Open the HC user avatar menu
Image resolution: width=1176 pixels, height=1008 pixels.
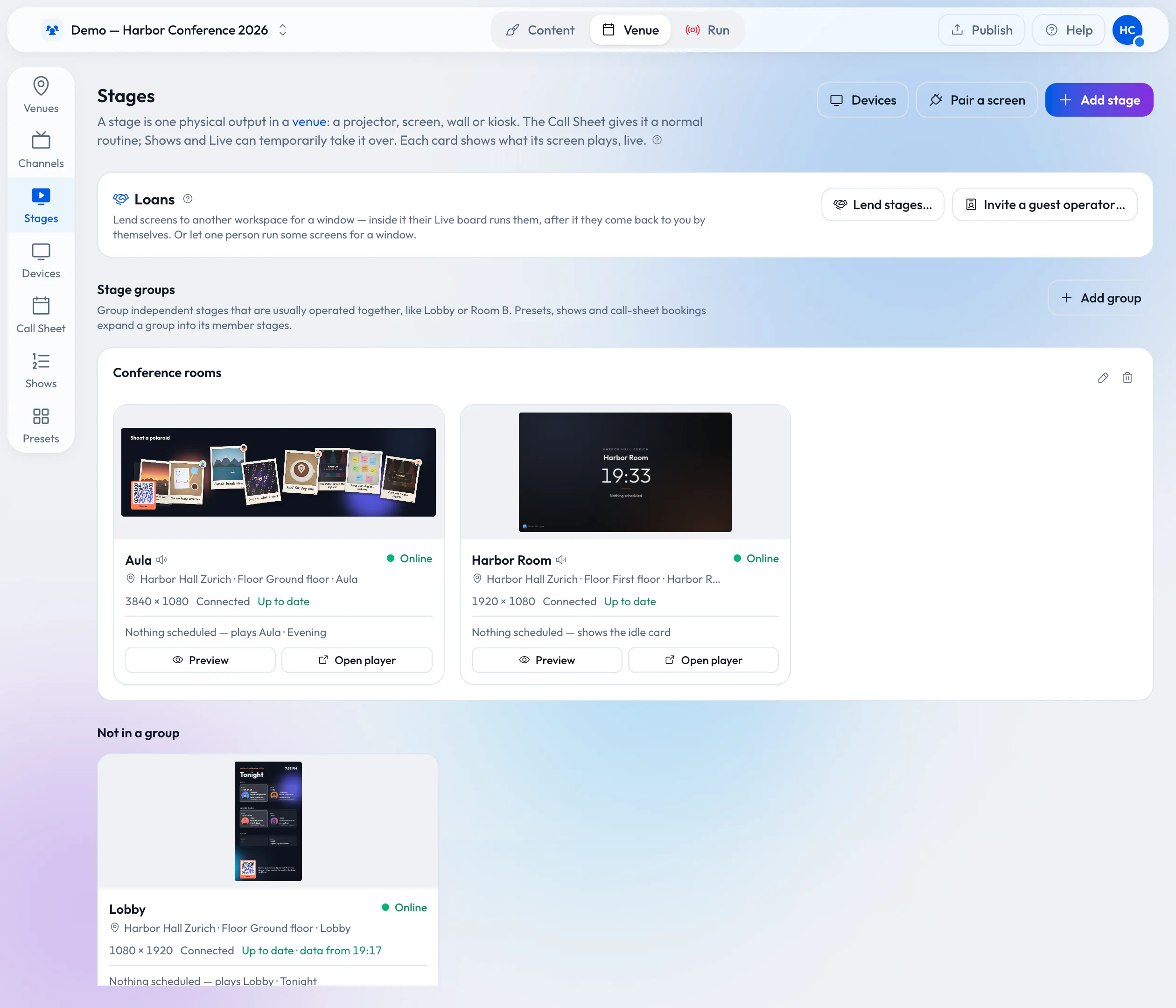1127,30
